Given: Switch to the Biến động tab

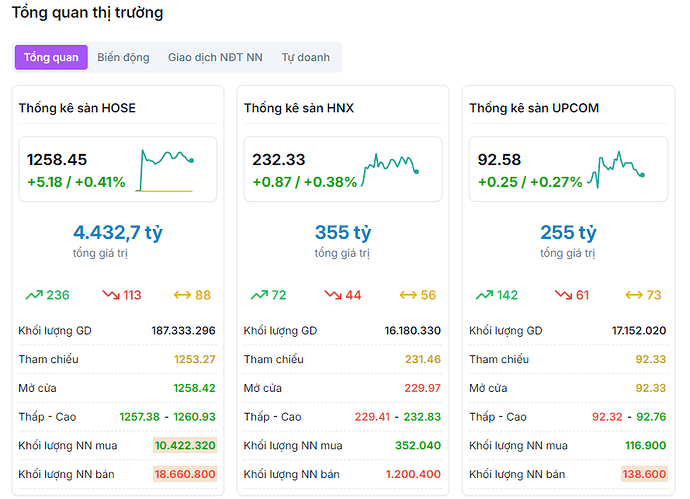Looking at the screenshot, I should [x=123, y=58].
